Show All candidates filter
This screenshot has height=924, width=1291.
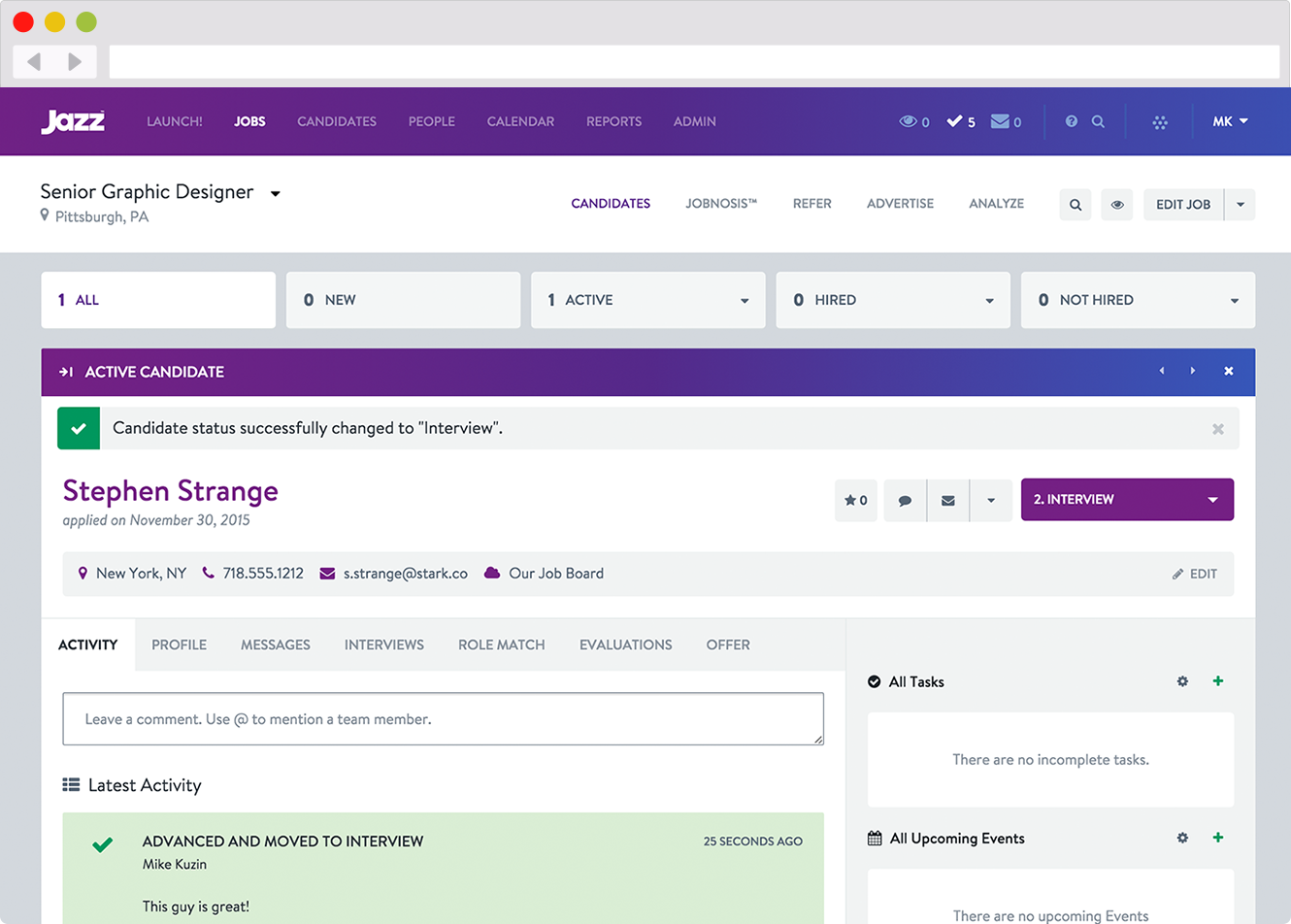tap(158, 300)
